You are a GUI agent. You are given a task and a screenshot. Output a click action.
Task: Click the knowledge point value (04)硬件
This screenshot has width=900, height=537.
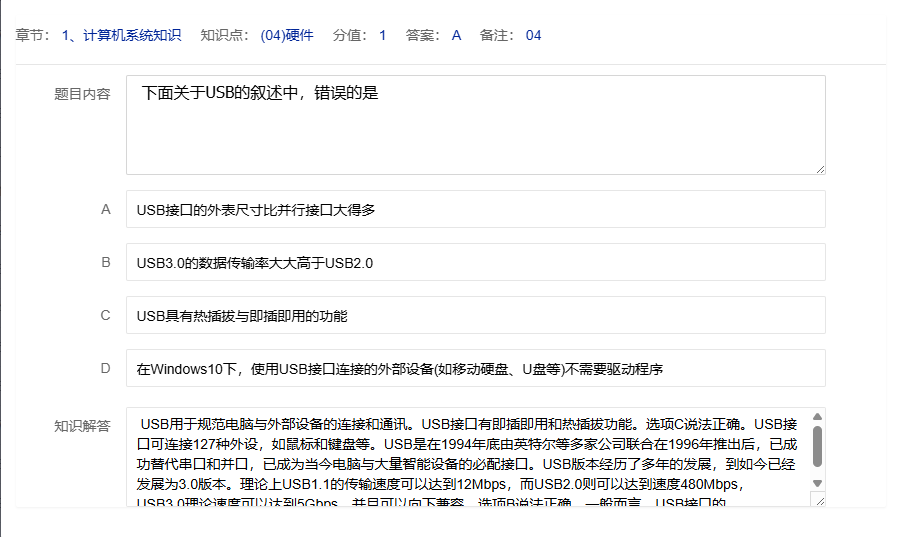point(287,35)
